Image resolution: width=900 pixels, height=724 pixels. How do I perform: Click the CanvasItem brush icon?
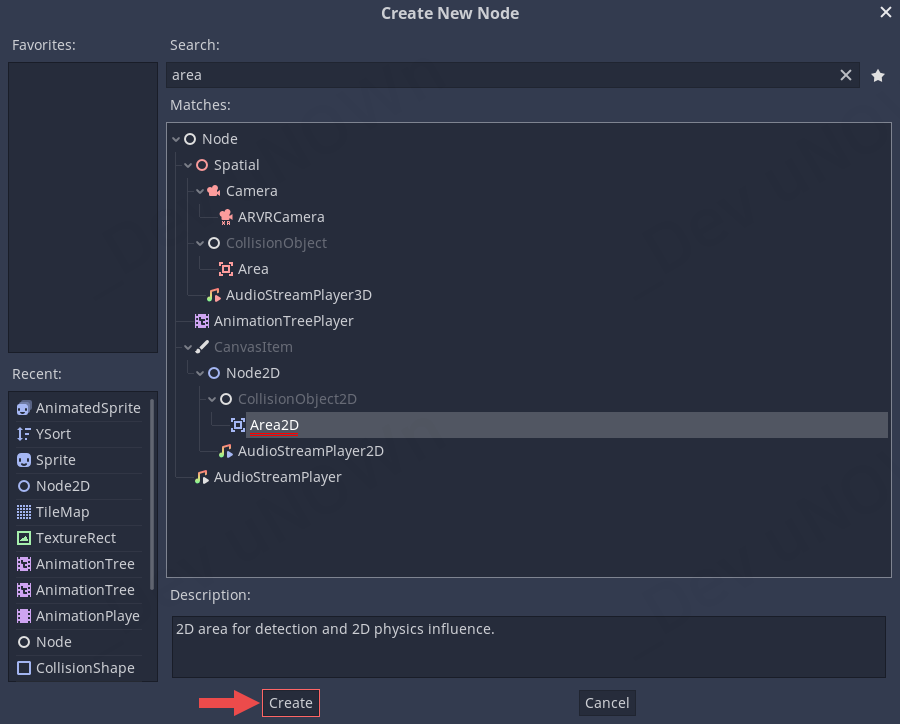point(202,347)
